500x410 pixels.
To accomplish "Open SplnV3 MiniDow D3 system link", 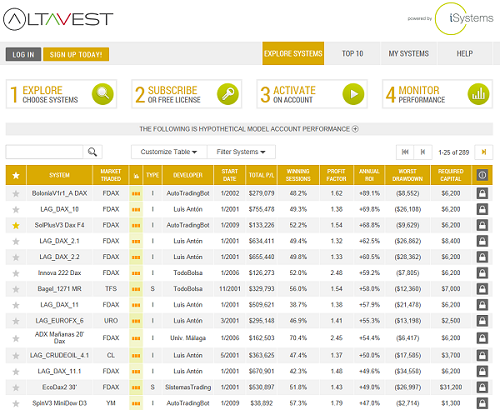I will (x=59, y=403).
